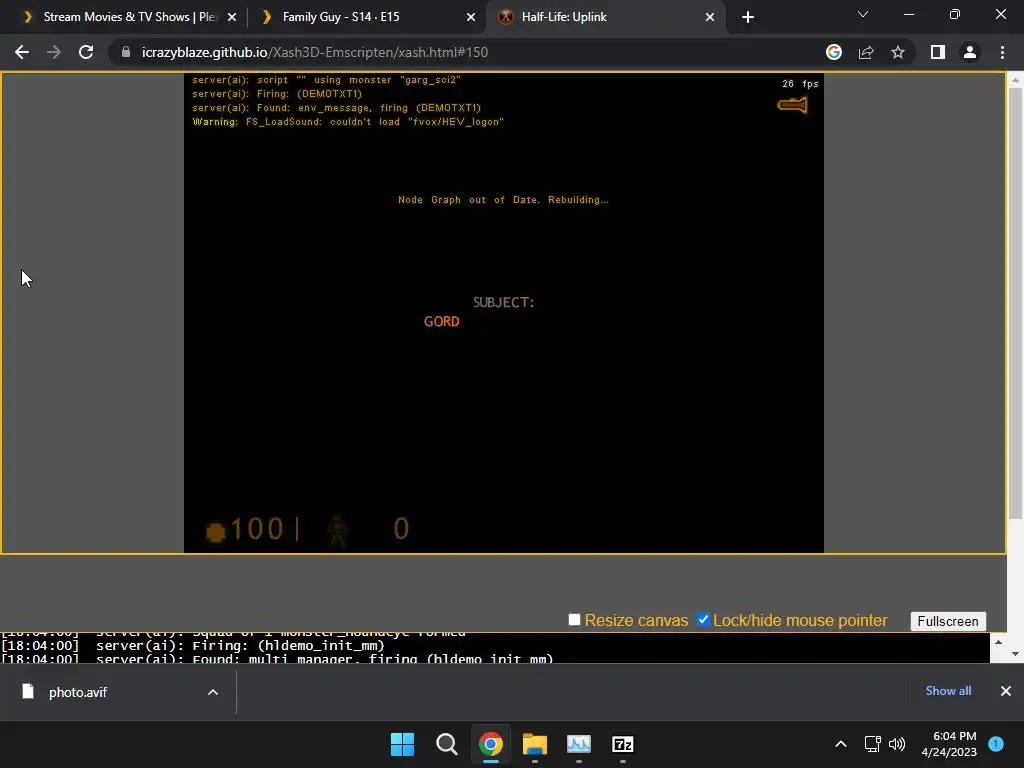The height and width of the screenshot is (768, 1024).
Task: Open 7-Zip from the taskbar
Action: click(x=622, y=744)
